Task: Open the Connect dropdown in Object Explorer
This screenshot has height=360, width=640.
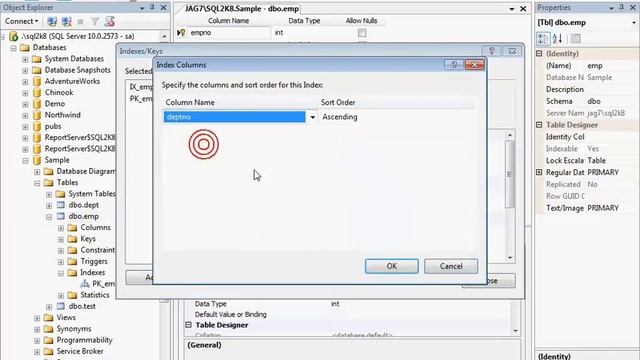Action: [x=22, y=21]
